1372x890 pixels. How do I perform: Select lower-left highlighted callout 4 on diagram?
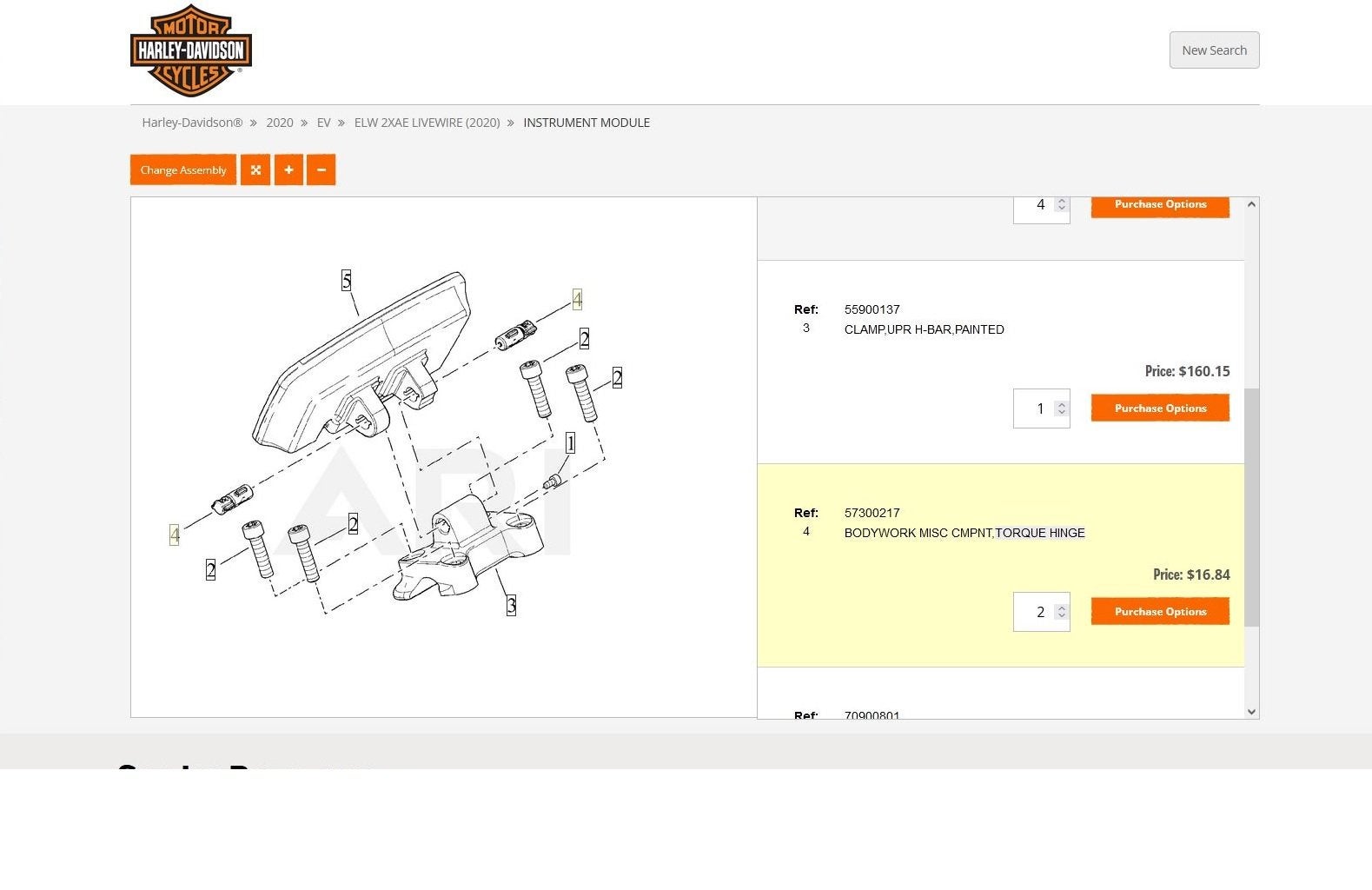click(175, 535)
